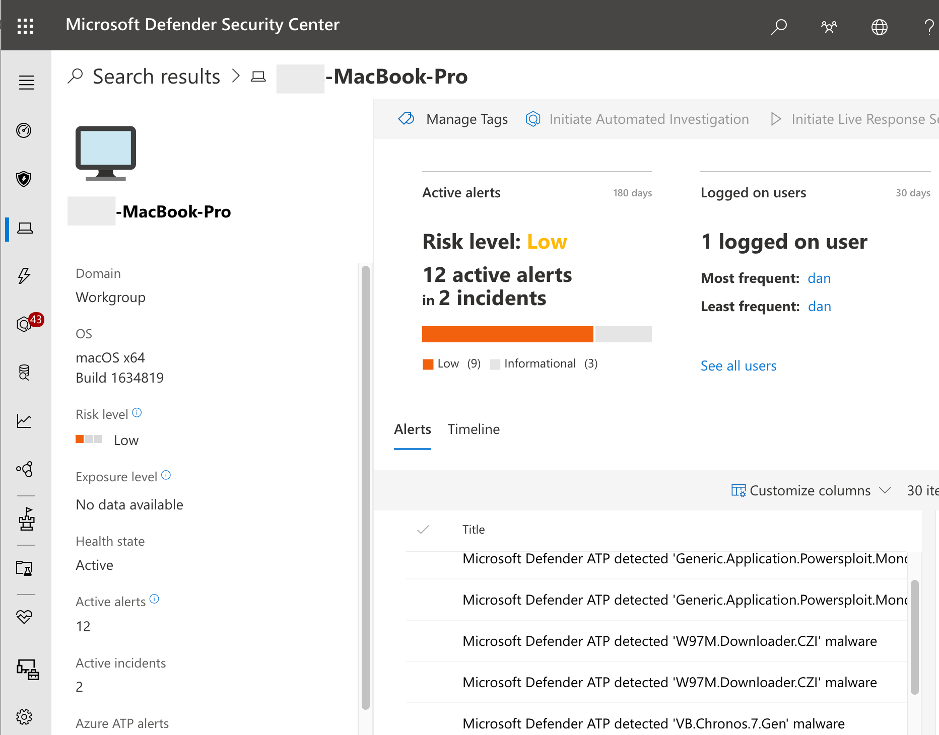Open most frequent user dan link

point(819,278)
